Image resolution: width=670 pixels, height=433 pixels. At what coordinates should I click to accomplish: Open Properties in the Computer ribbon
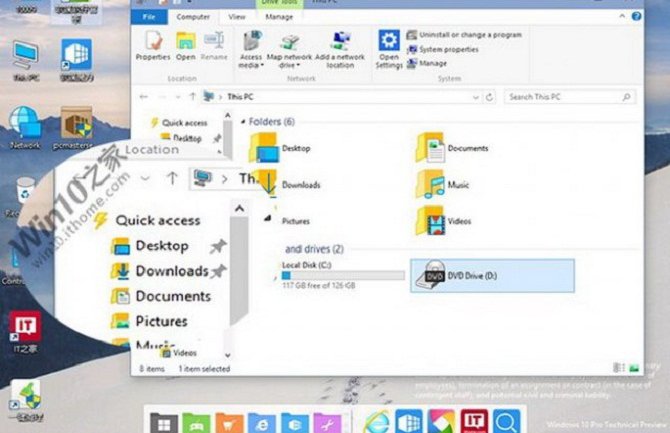(x=153, y=45)
